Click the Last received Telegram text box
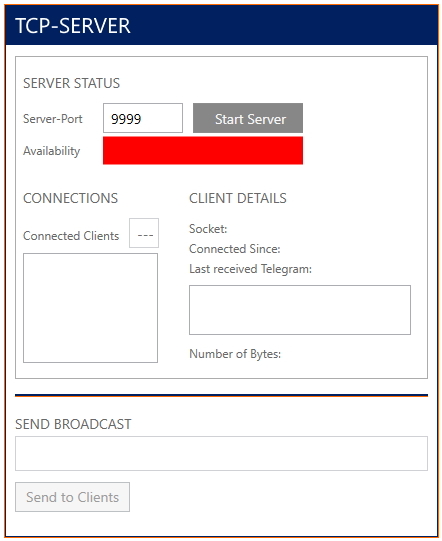Viewport: 442px width, 541px height. [300, 310]
